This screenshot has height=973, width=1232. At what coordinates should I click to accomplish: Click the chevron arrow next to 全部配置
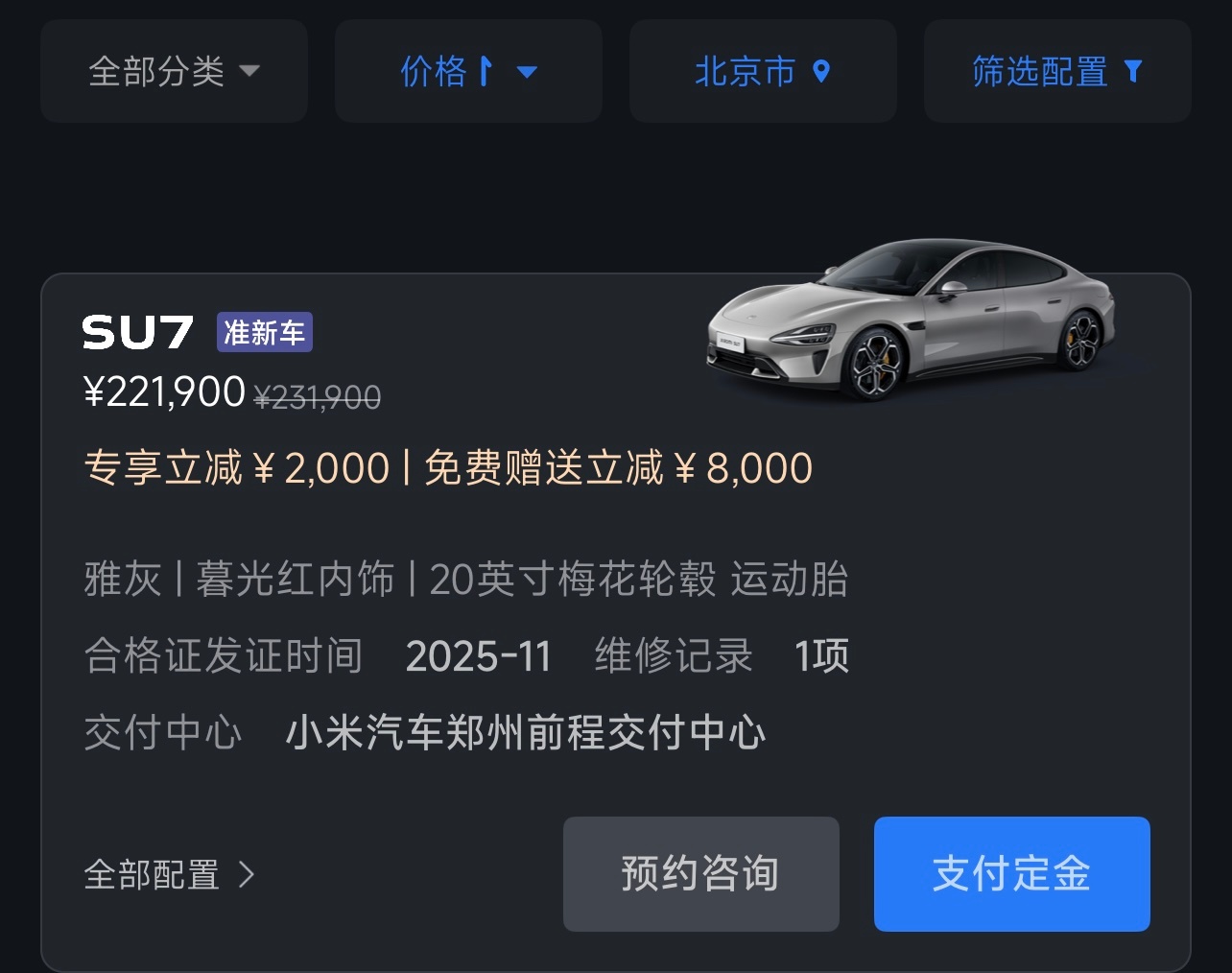pyautogui.click(x=247, y=874)
